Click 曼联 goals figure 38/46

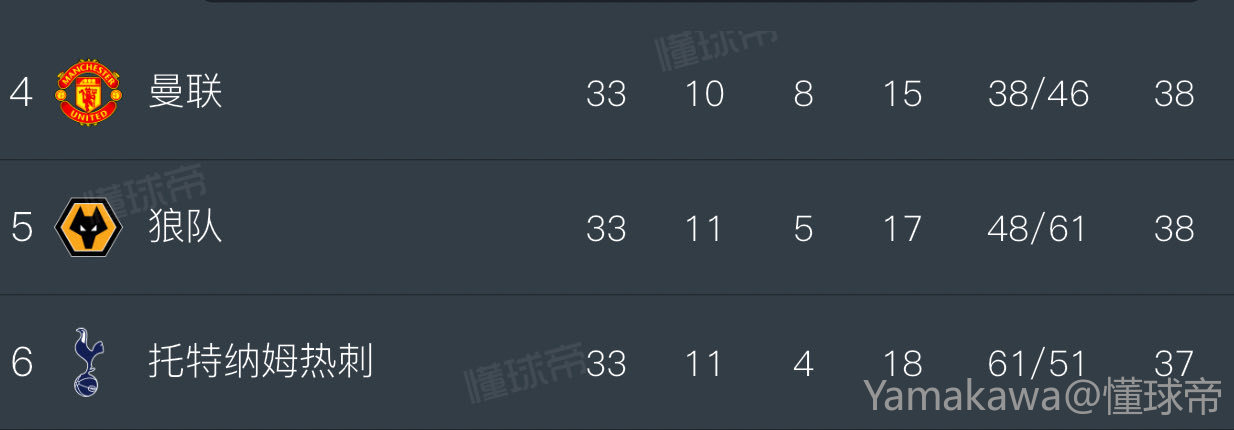[x=1038, y=93]
